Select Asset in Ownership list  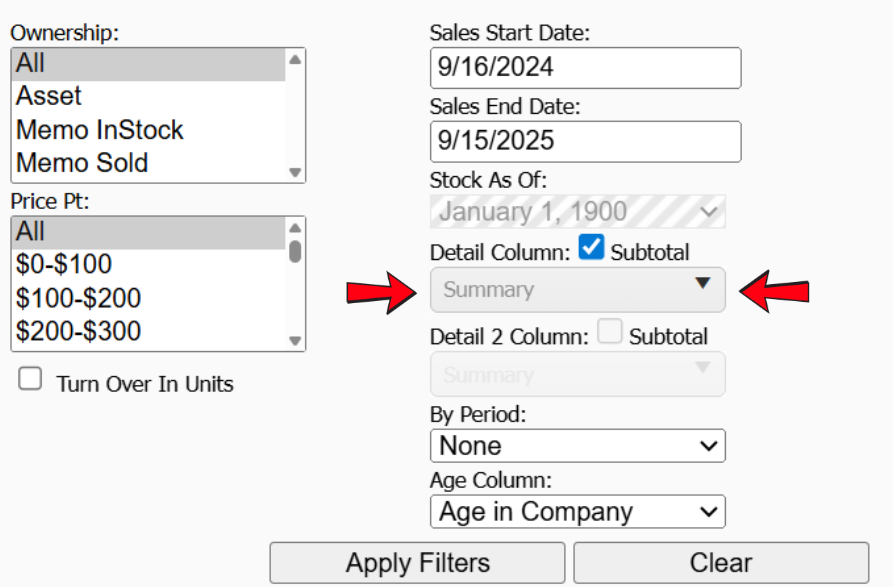click(49, 96)
